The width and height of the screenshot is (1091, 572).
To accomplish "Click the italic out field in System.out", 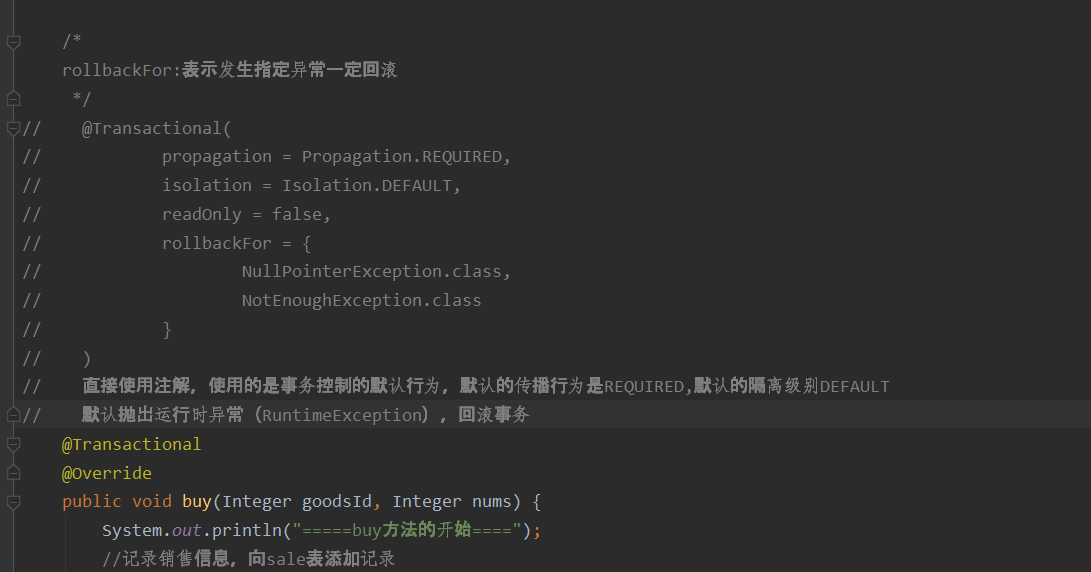I will (186, 531).
